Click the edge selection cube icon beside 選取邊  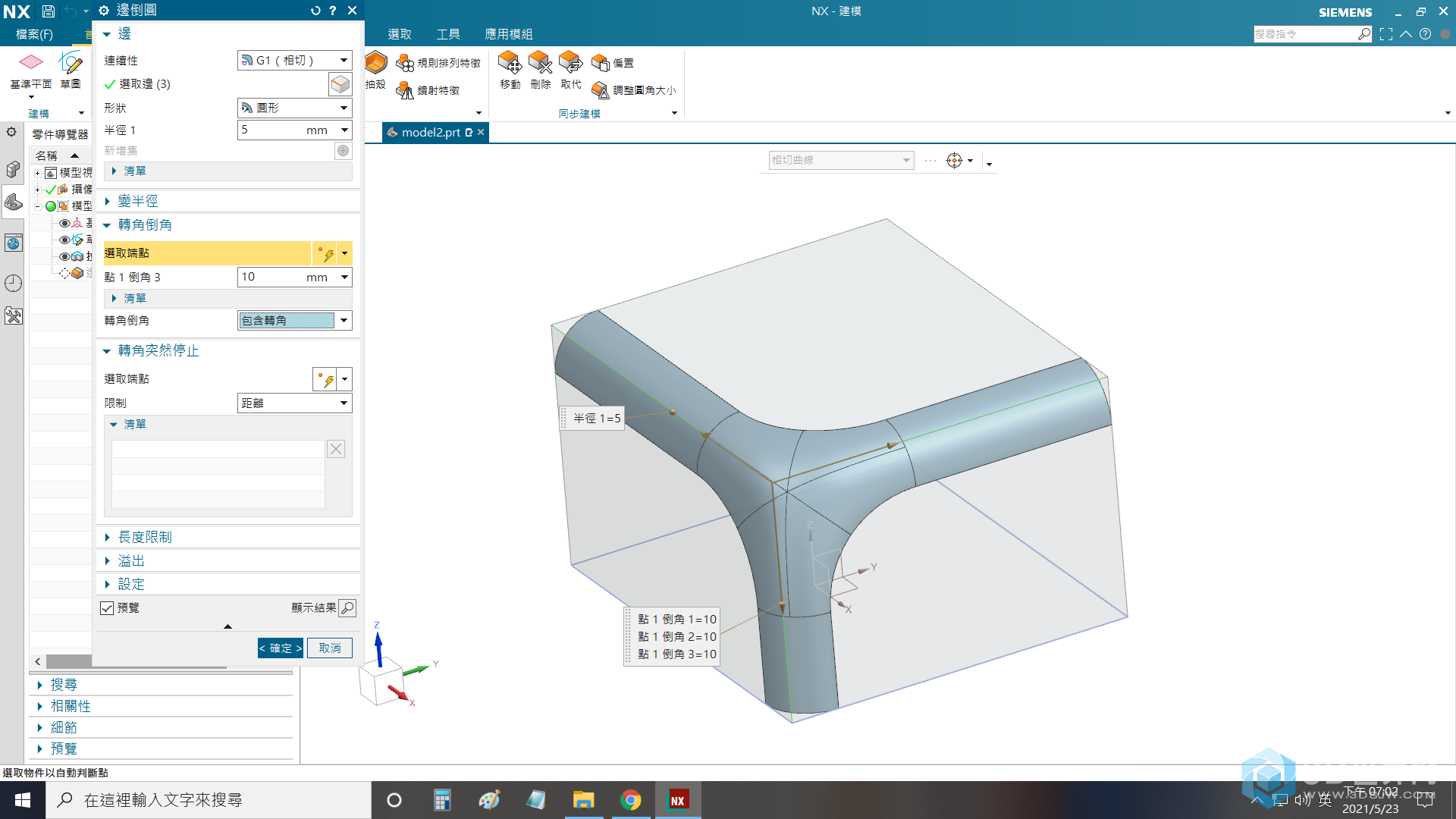click(x=340, y=84)
